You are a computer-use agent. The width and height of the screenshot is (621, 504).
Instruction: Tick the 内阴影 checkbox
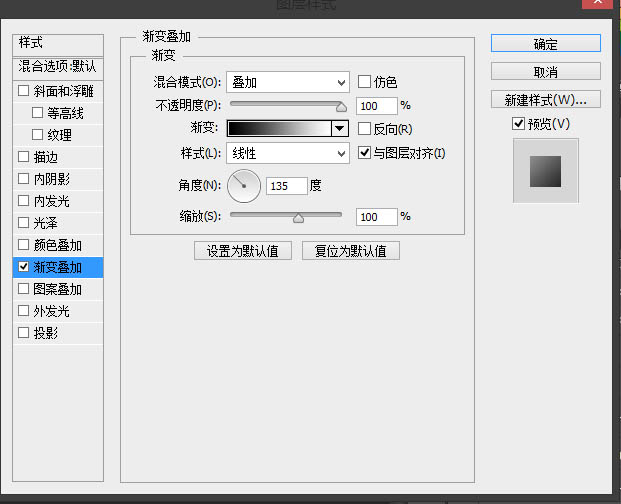click(24, 179)
